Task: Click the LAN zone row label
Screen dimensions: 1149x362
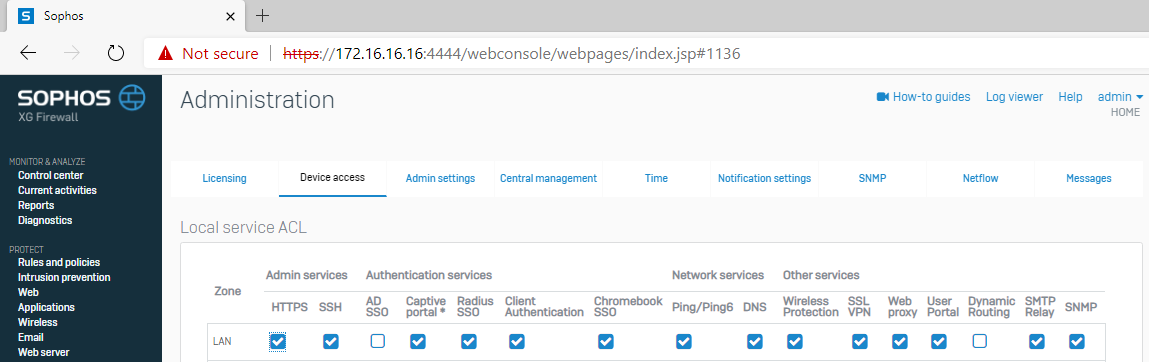Action: coord(221,341)
